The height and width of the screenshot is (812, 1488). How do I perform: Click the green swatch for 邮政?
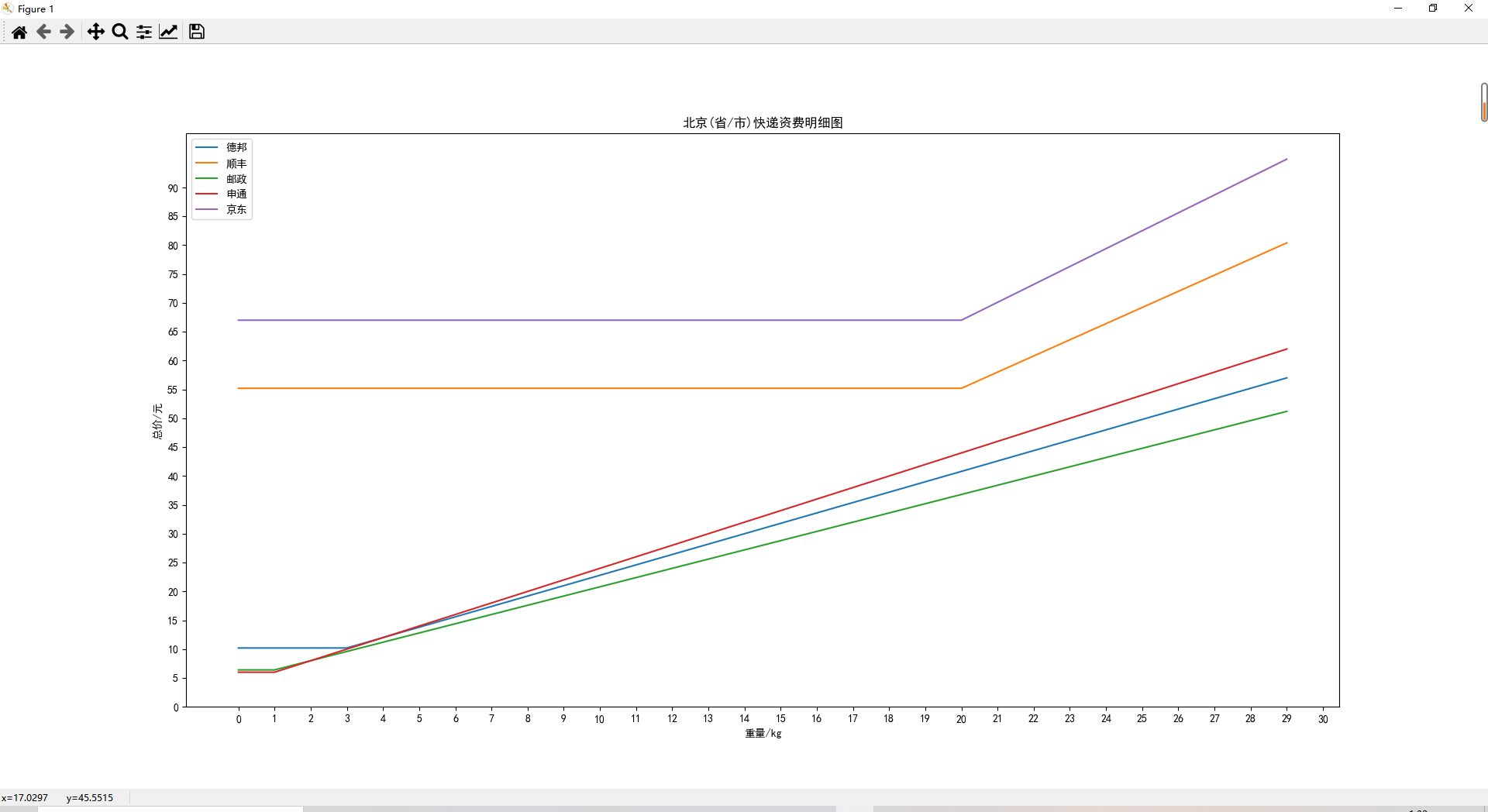click(x=206, y=178)
